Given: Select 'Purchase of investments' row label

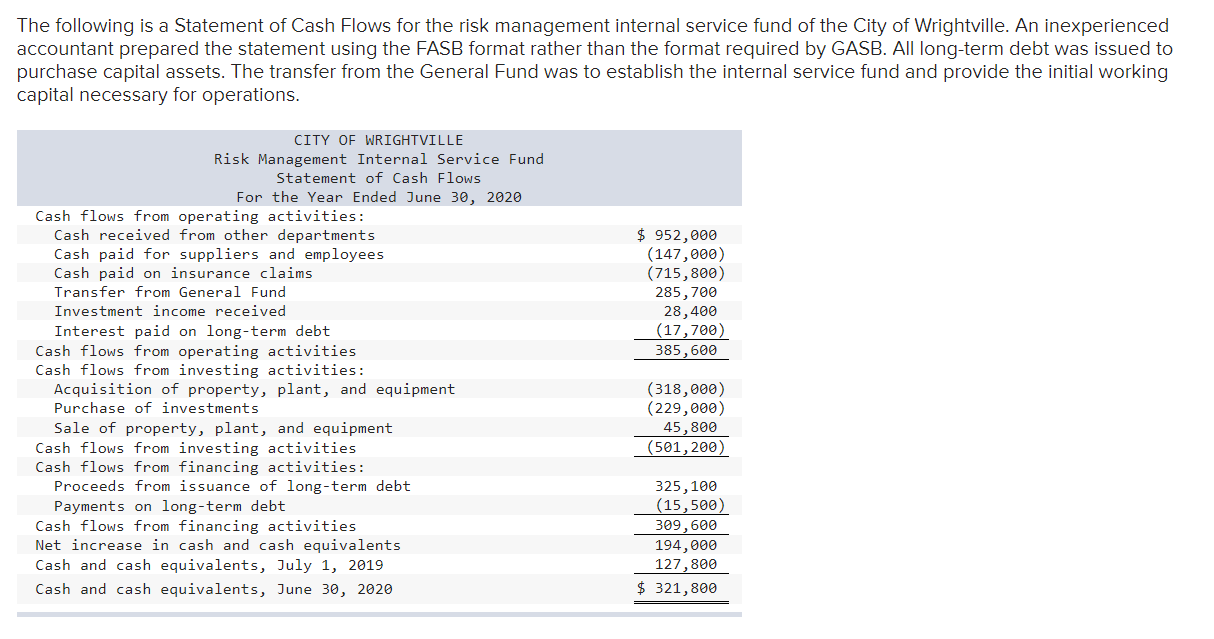Looking at the screenshot, I should coord(156,408).
